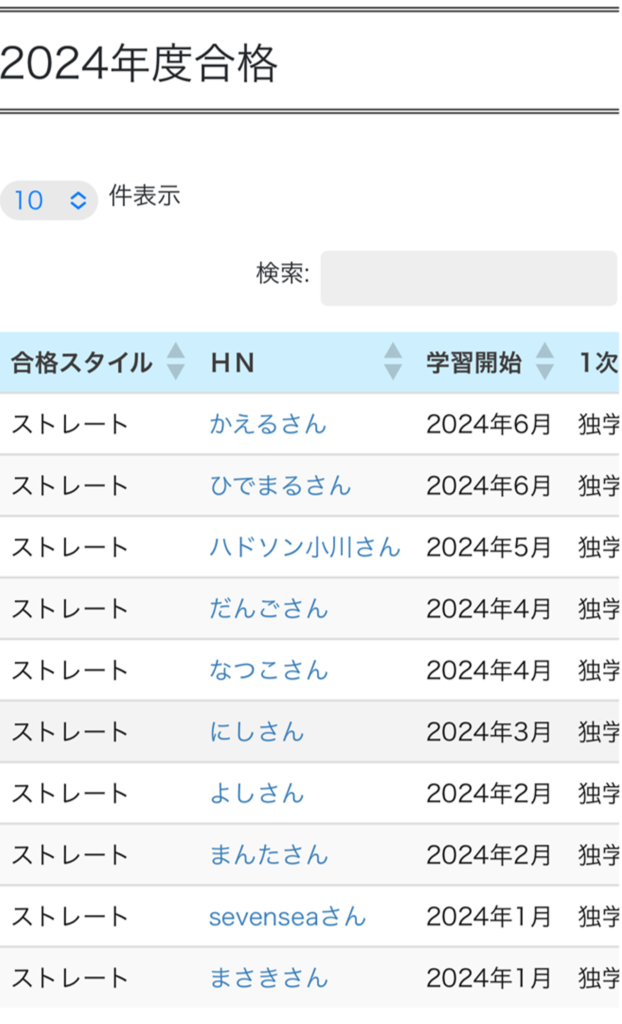
Task: Click sort arrows icon beside HN
Action: coord(393,362)
